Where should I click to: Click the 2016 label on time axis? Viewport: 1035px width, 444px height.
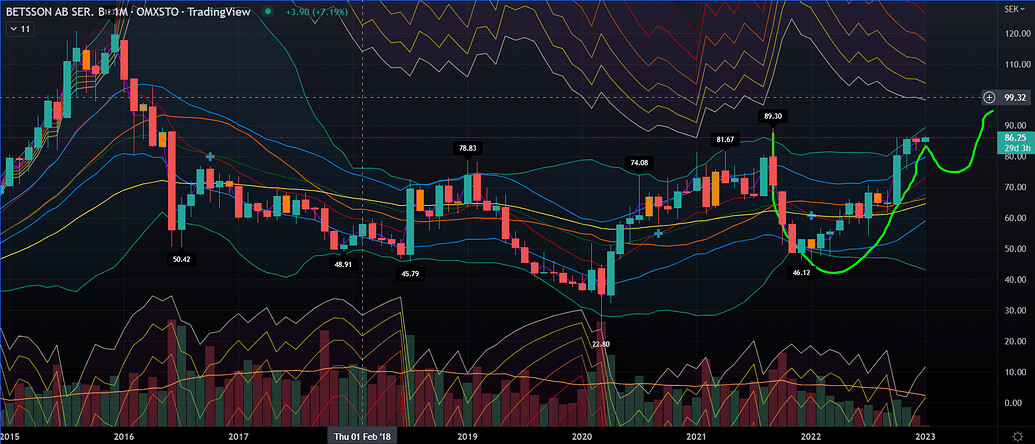click(124, 436)
